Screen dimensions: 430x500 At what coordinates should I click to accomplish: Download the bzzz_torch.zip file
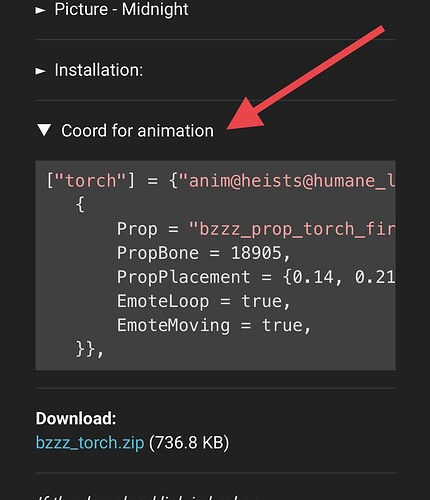(90, 443)
